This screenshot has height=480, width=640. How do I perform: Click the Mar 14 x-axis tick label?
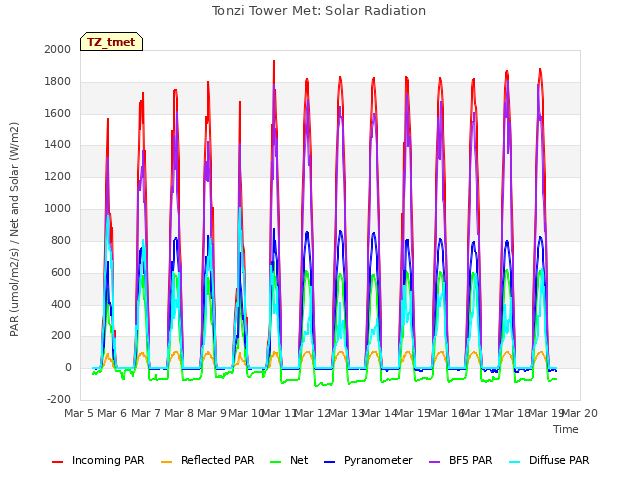pyautogui.click(x=379, y=413)
